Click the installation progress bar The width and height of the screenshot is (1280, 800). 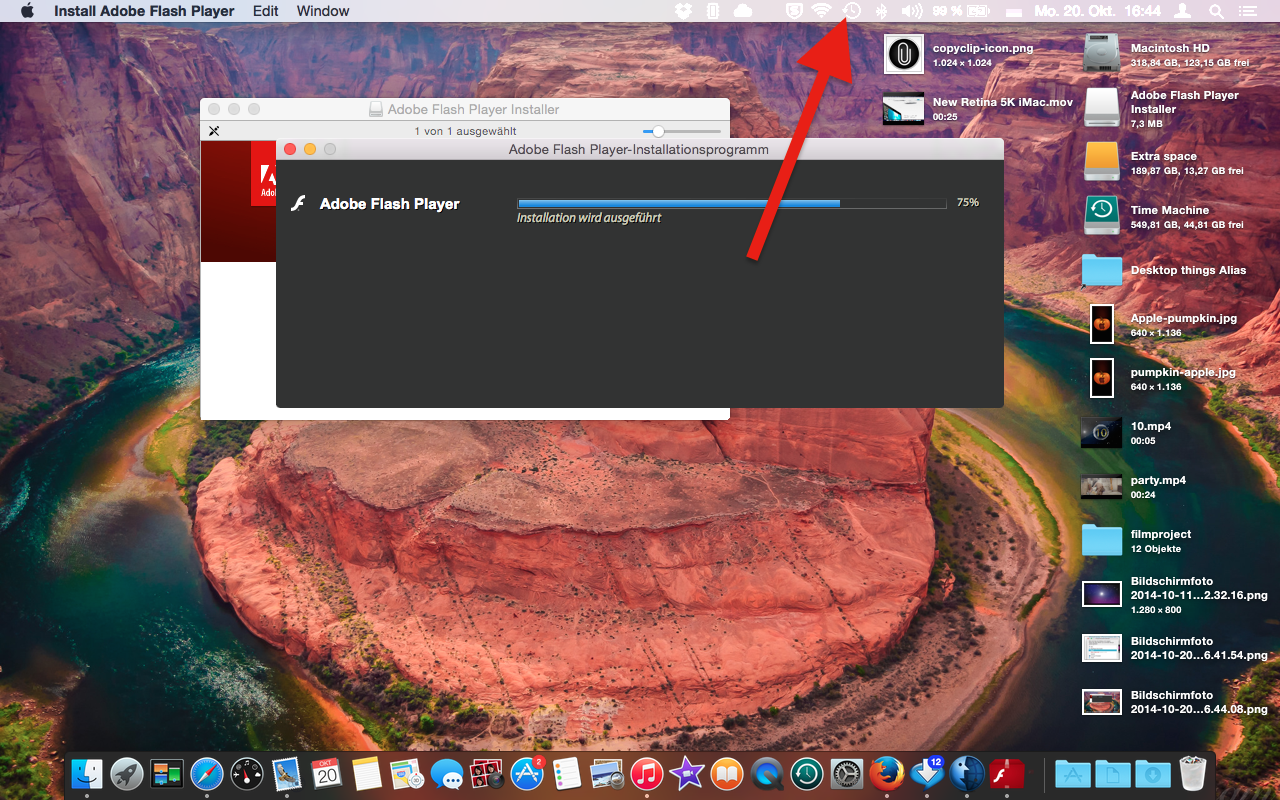731,203
